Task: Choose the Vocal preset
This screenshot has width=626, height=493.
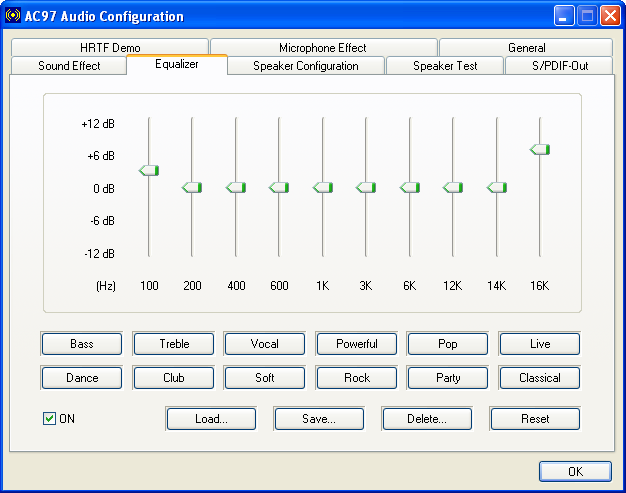Action: [265, 344]
